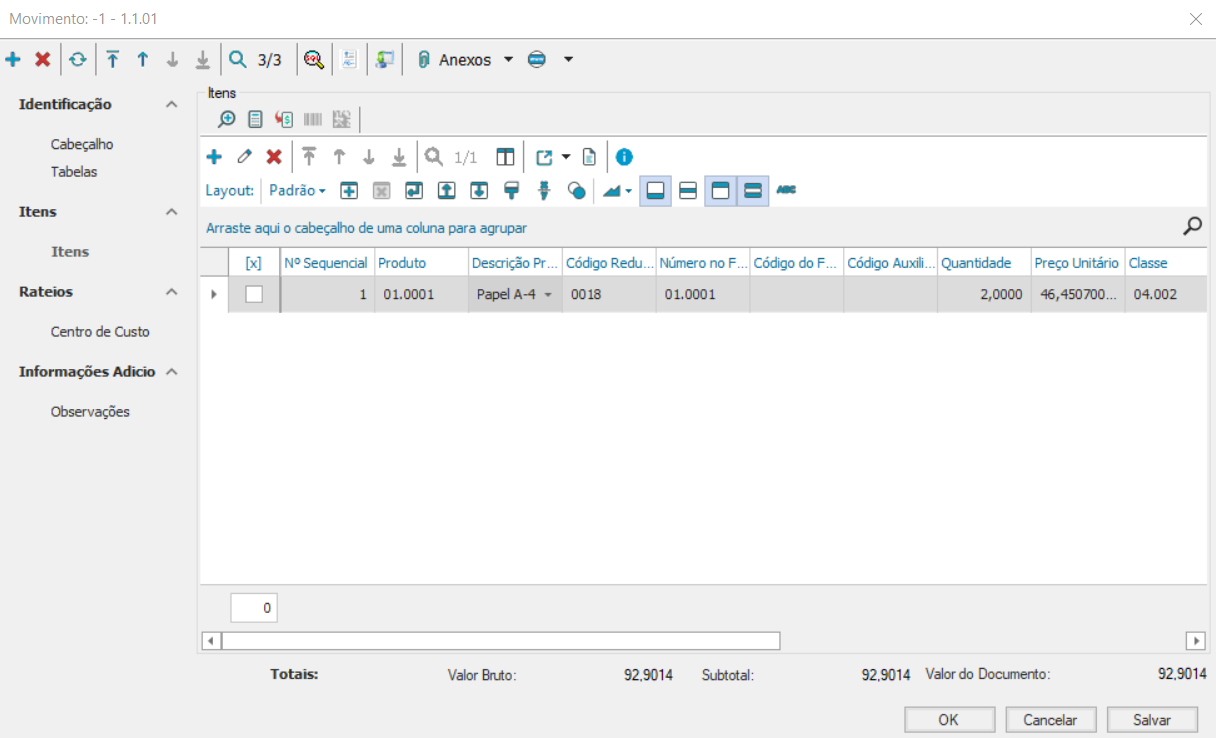The width and height of the screenshot is (1216, 738).
Task: Click the paint roller format icon
Action: (511, 190)
